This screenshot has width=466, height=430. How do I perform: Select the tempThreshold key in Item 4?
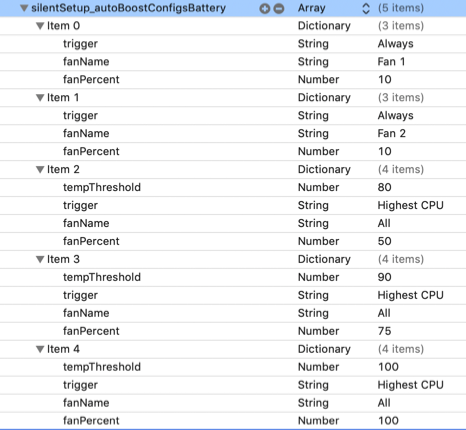102,367
